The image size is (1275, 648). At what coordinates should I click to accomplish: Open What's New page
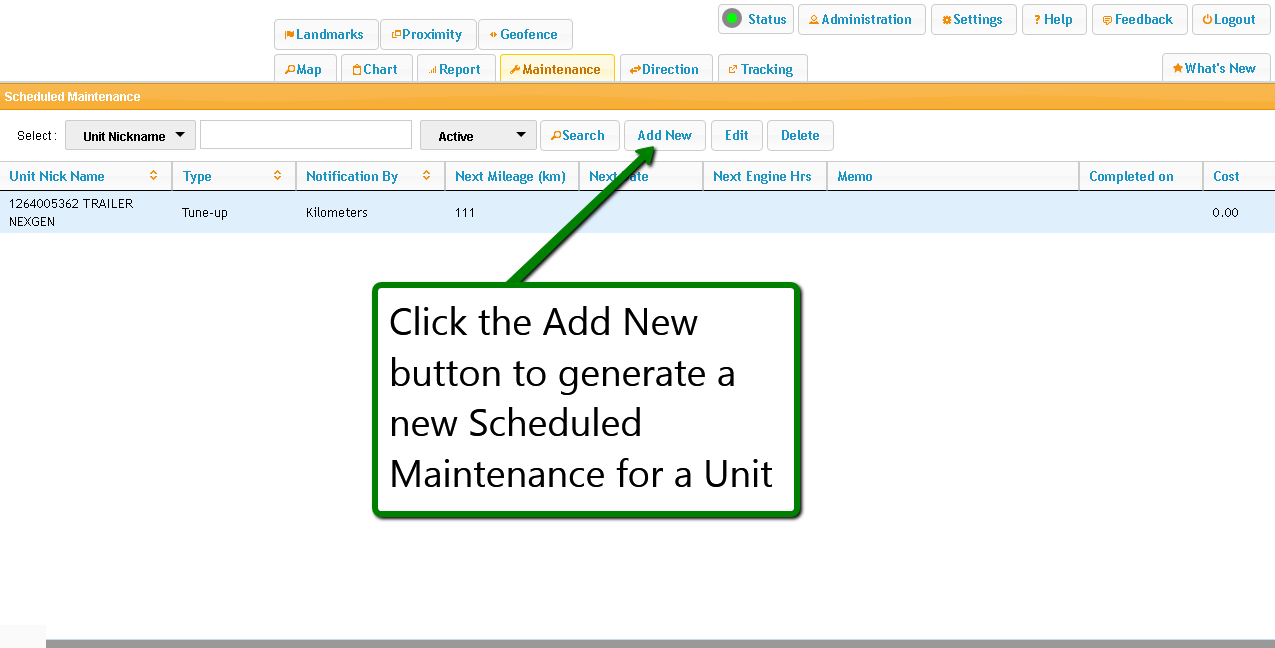tap(1215, 69)
